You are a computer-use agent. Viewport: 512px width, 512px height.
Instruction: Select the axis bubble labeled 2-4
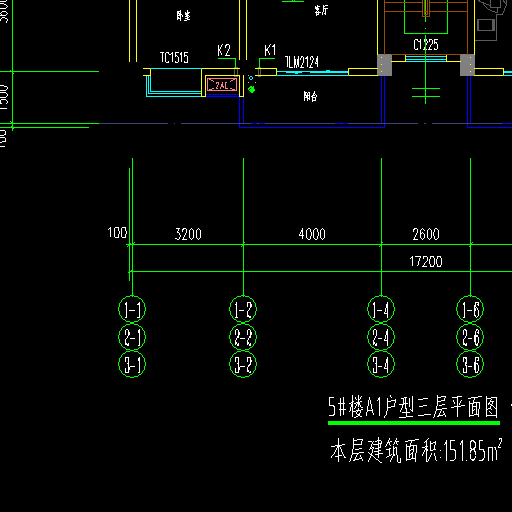click(x=381, y=337)
